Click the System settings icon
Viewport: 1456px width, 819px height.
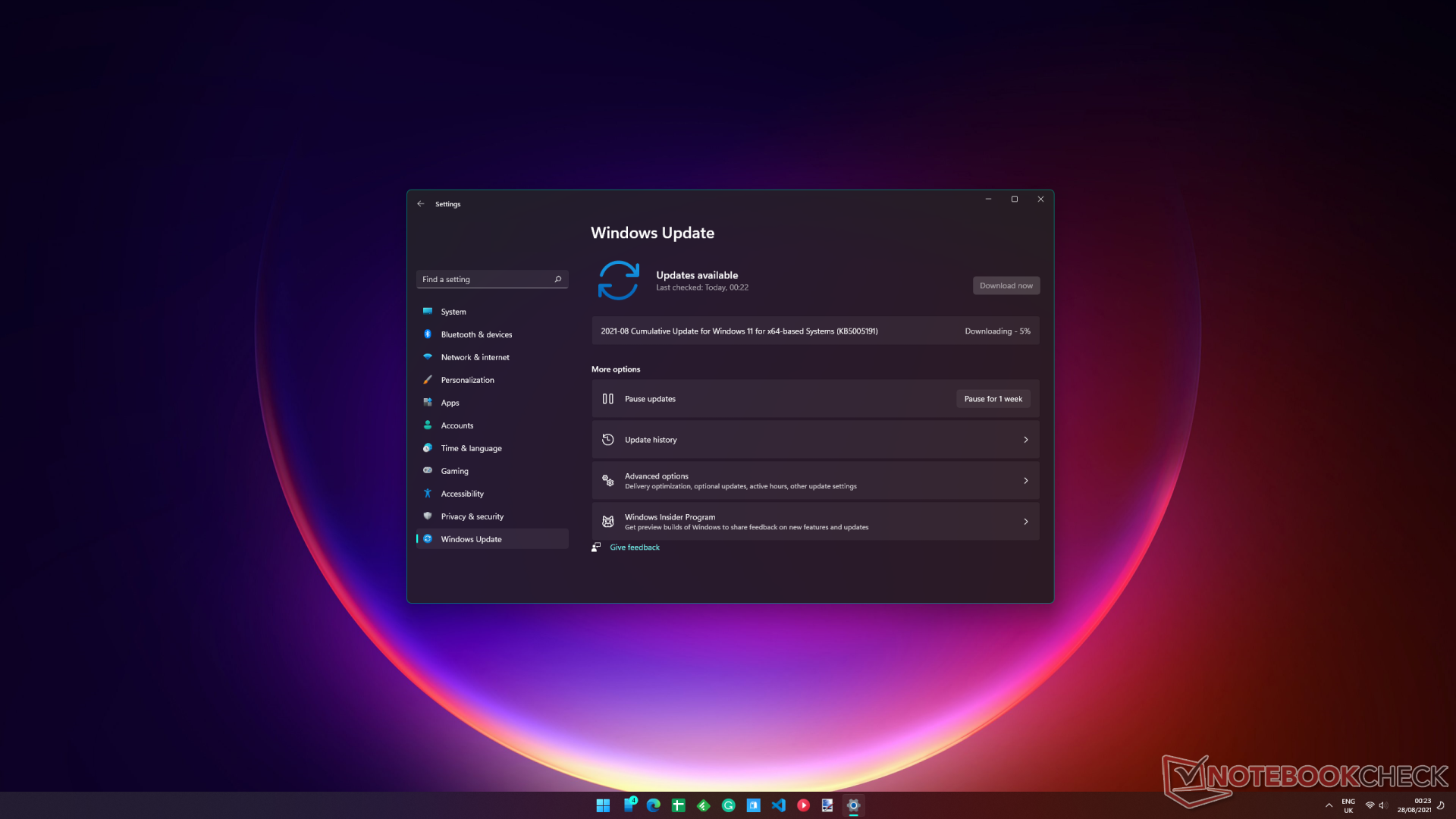427,311
